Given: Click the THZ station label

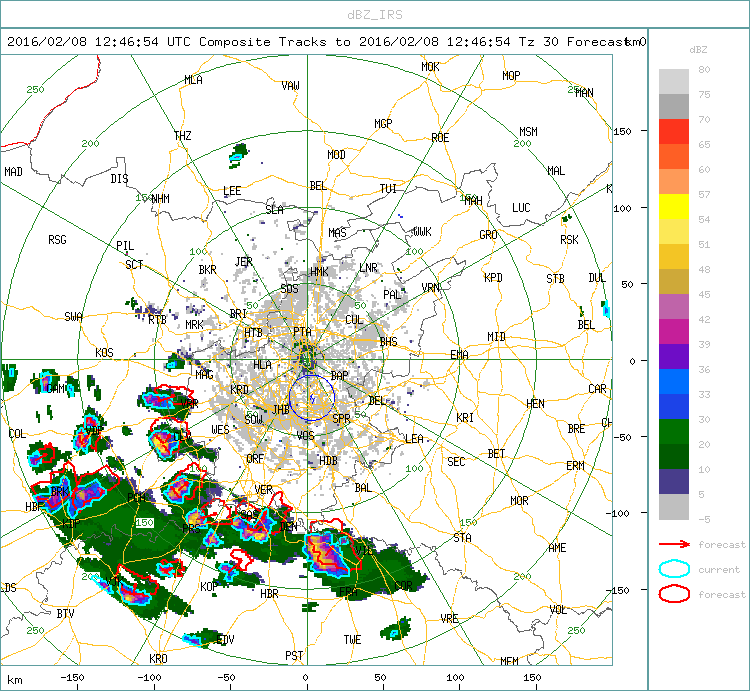Looking at the screenshot, I should (x=183, y=136).
